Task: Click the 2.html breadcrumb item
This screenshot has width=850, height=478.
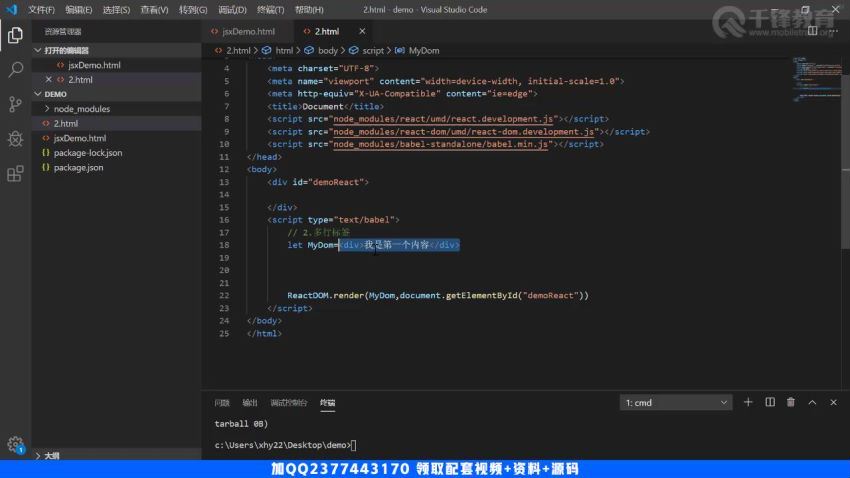Action: [x=238, y=50]
